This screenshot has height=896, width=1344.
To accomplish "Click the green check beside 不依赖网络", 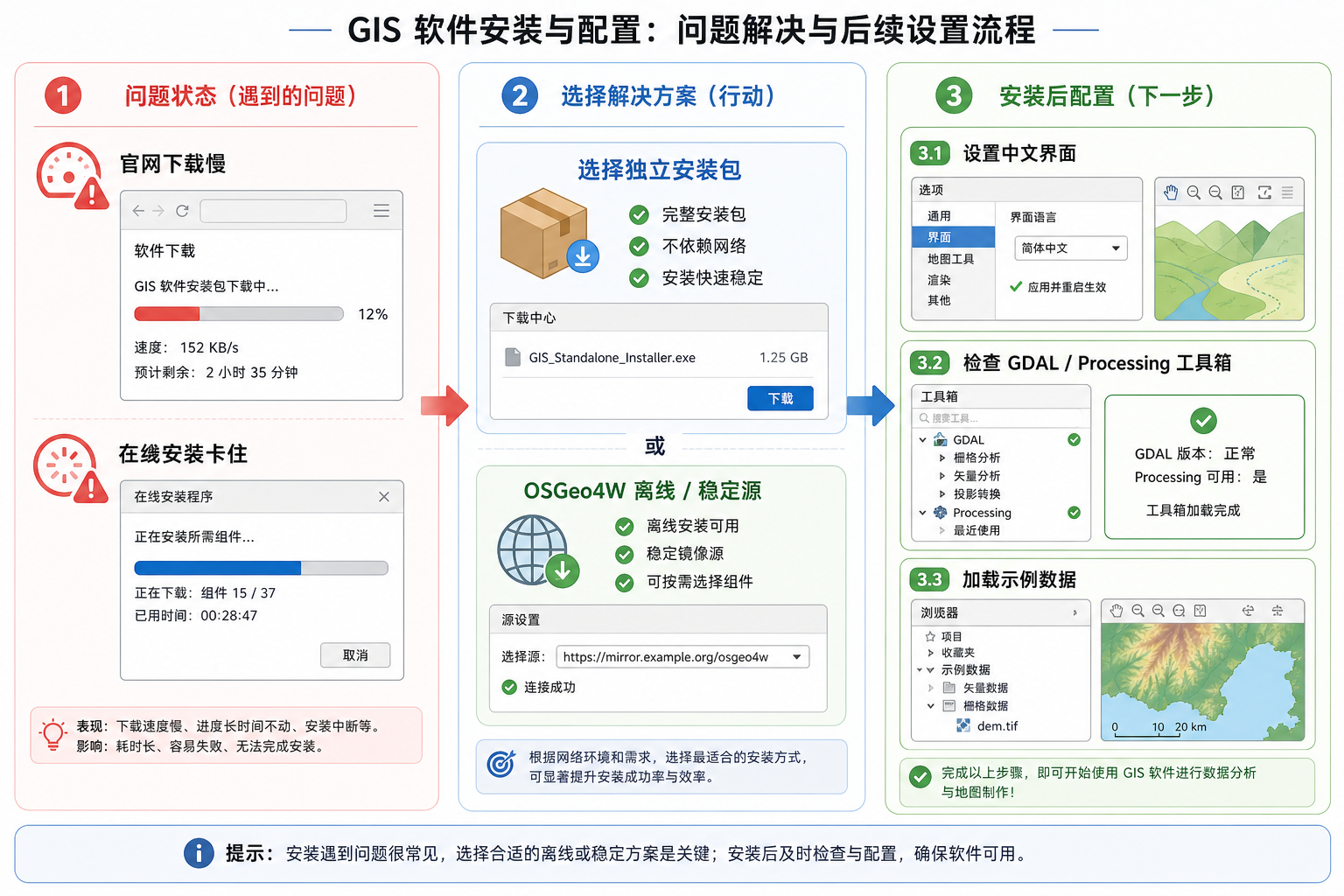I will coord(640,247).
